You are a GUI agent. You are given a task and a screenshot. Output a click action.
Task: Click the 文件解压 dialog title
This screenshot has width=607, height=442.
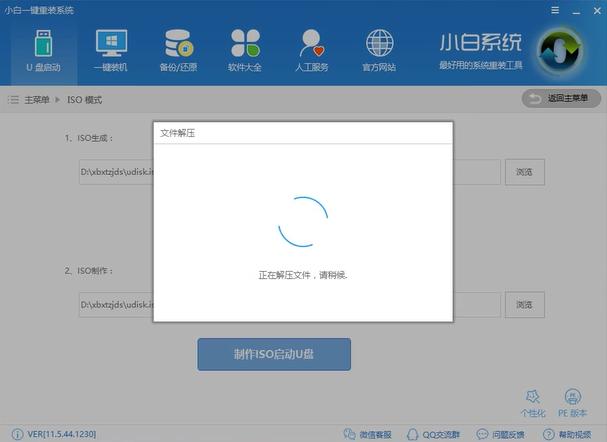point(177,133)
